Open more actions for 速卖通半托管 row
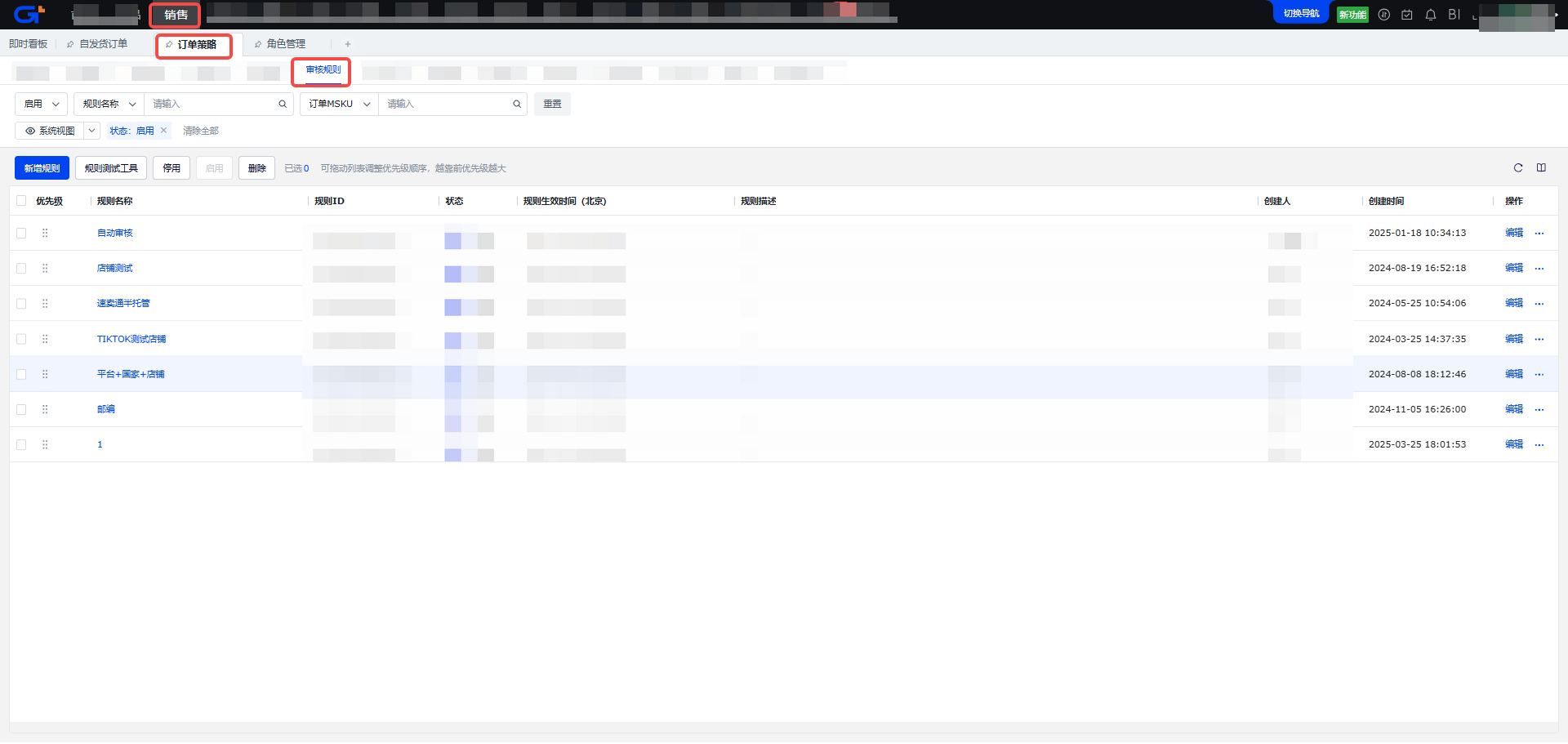Viewport: 1568px width, 744px height. 1539,304
